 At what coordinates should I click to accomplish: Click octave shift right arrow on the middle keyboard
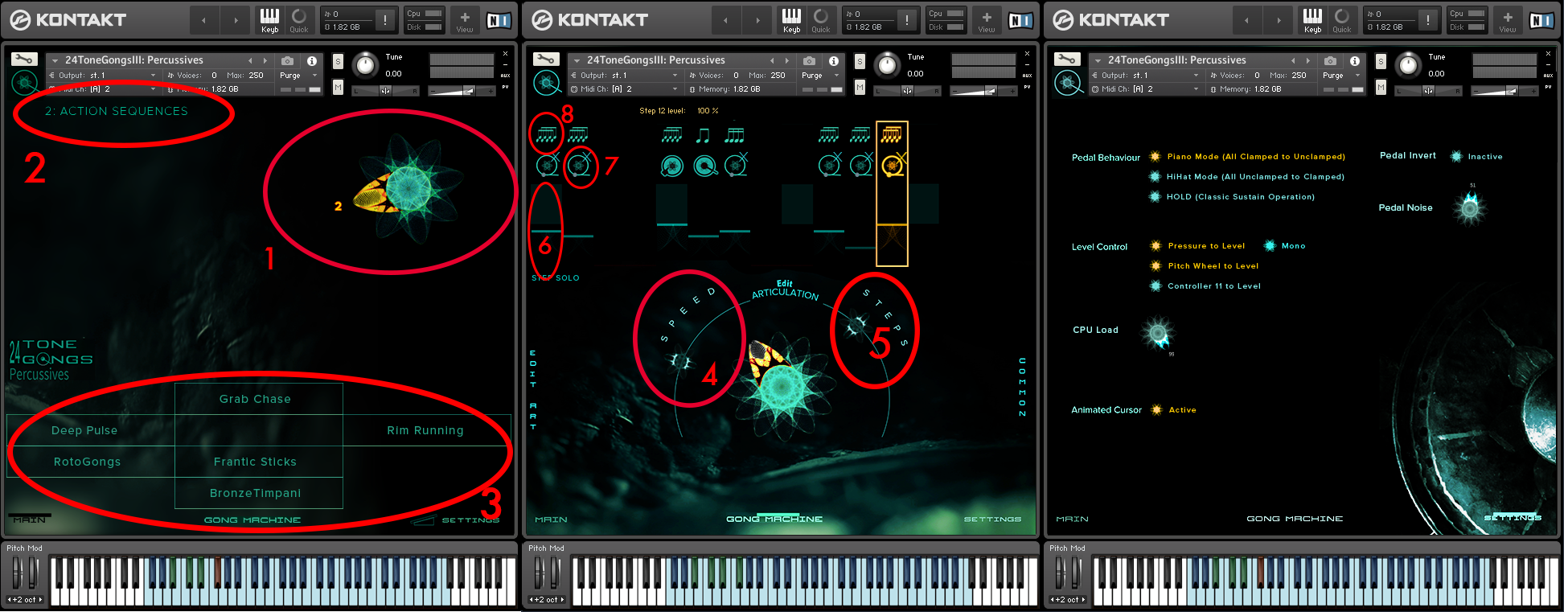(562, 600)
